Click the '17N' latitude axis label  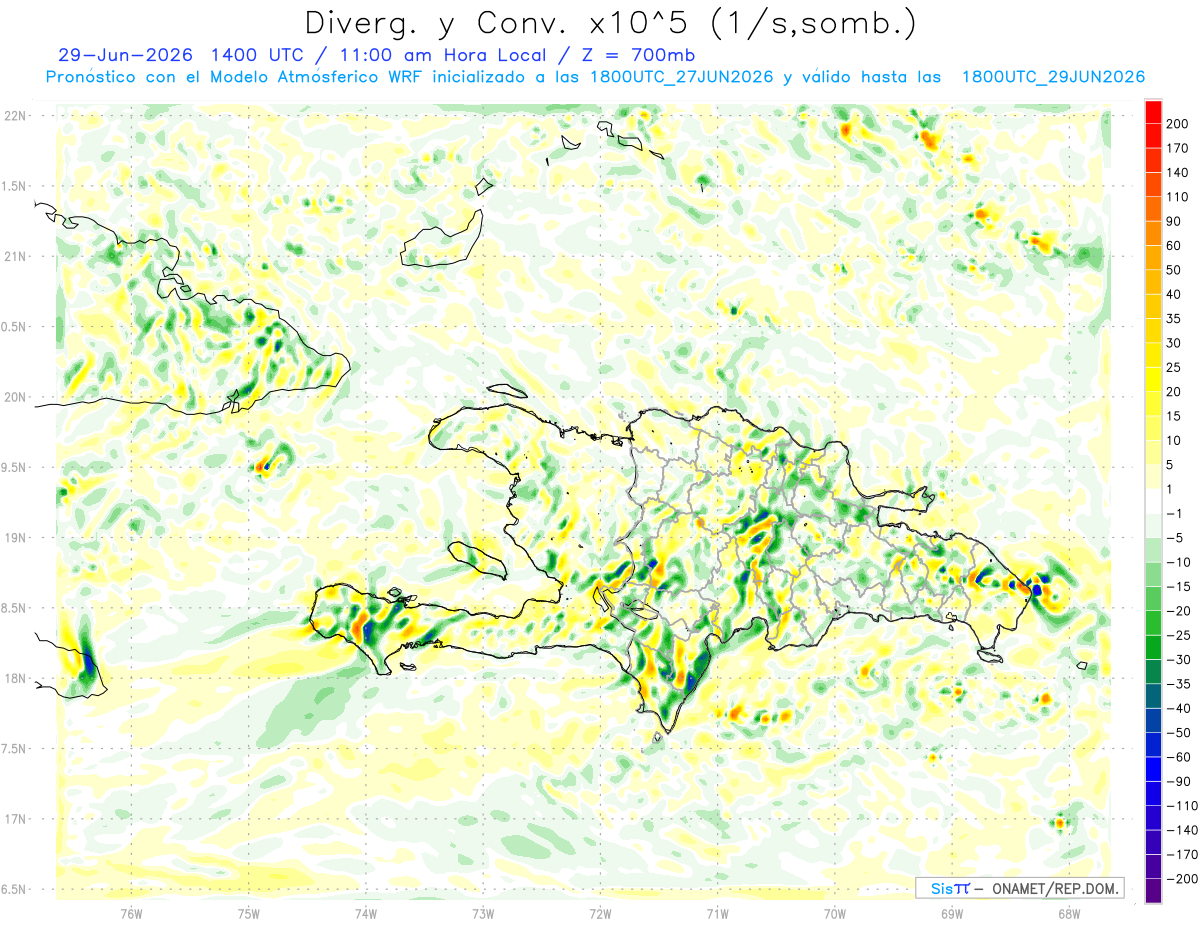pos(15,819)
